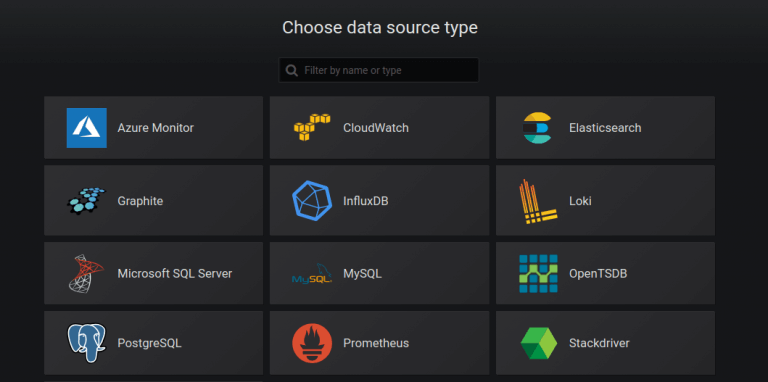Select the InfluxDB label
The width and height of the screenshot is (768, 382).
pos(366,201)
